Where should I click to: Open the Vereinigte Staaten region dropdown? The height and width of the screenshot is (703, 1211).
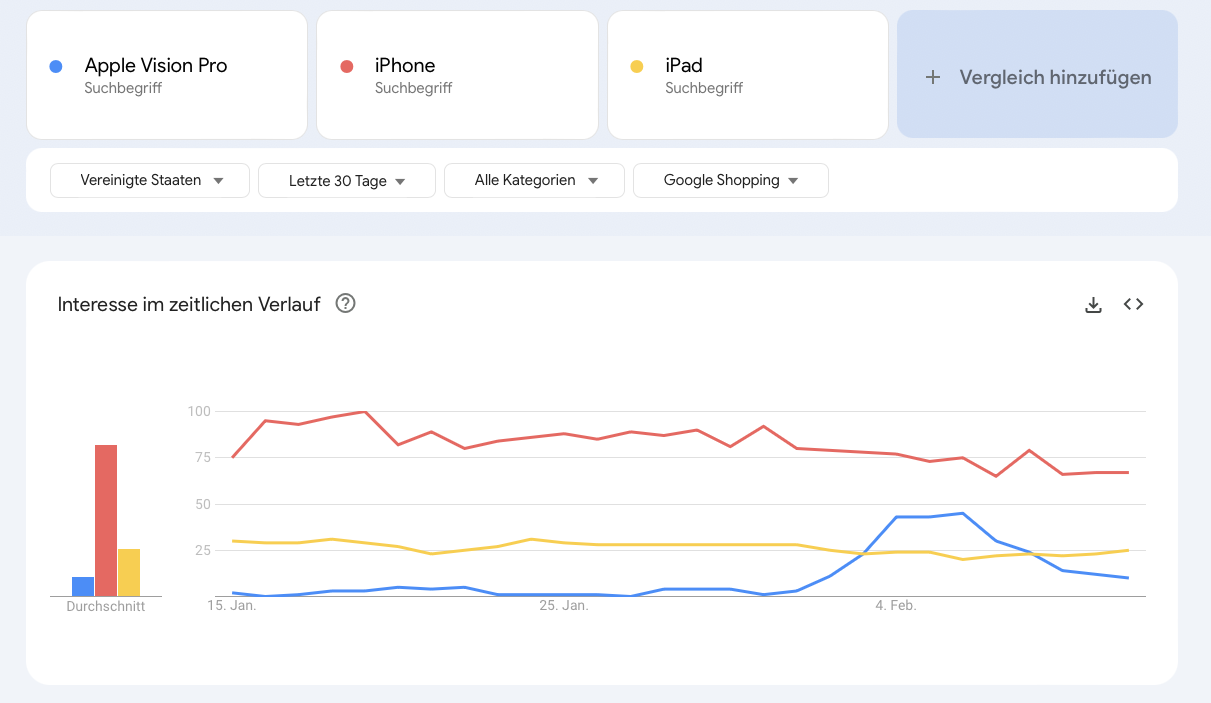pos(150,181)
